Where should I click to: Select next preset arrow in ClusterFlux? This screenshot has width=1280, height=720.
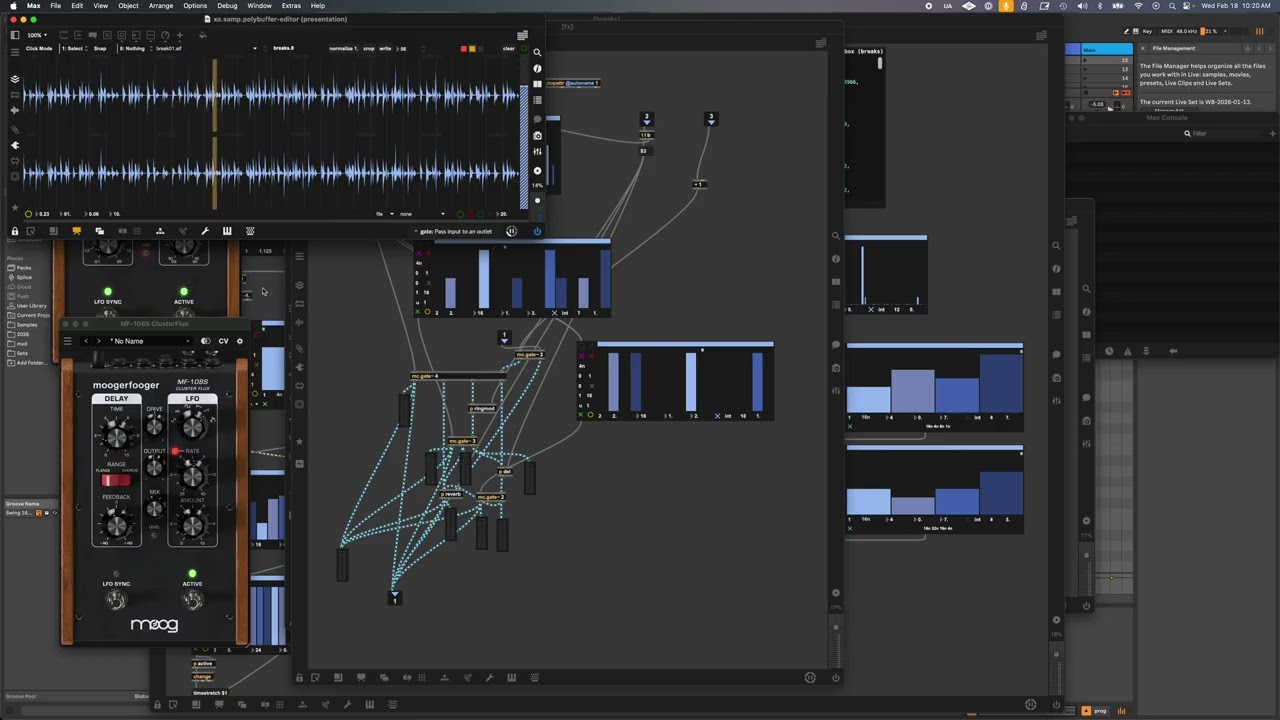98,341
